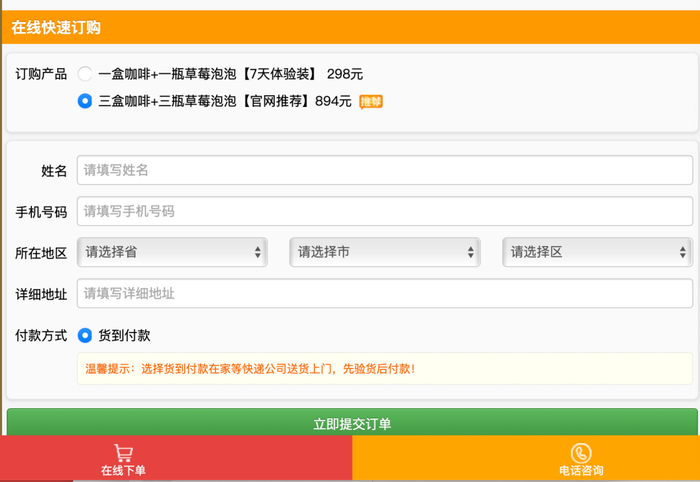Click the 订购产品 label
This screenshot has height=482, width=700.
click(41, 74)
